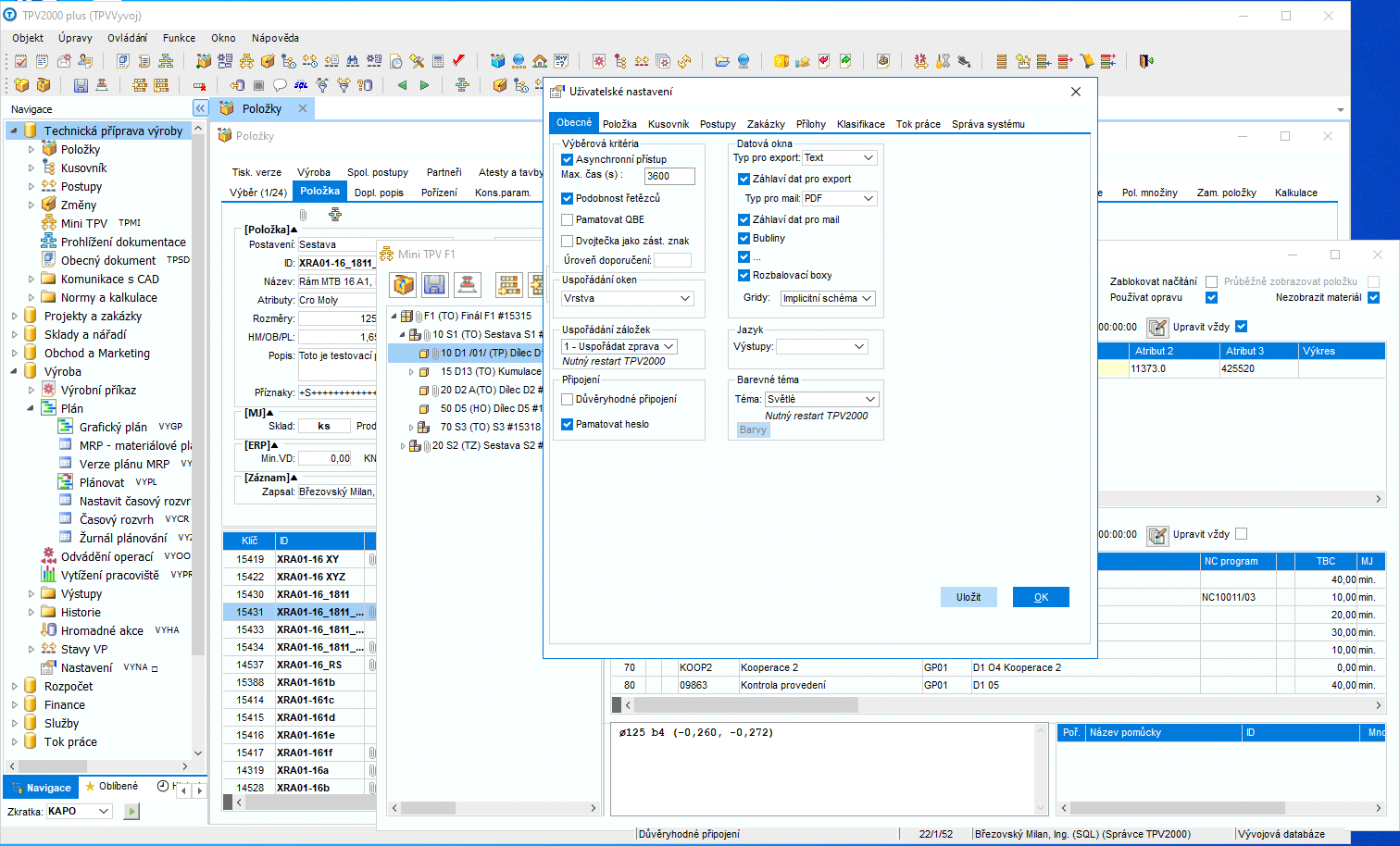1400x846 pixels.
Task: Enable Pamatovat QBE checkbox
Action: coord(568,219)
